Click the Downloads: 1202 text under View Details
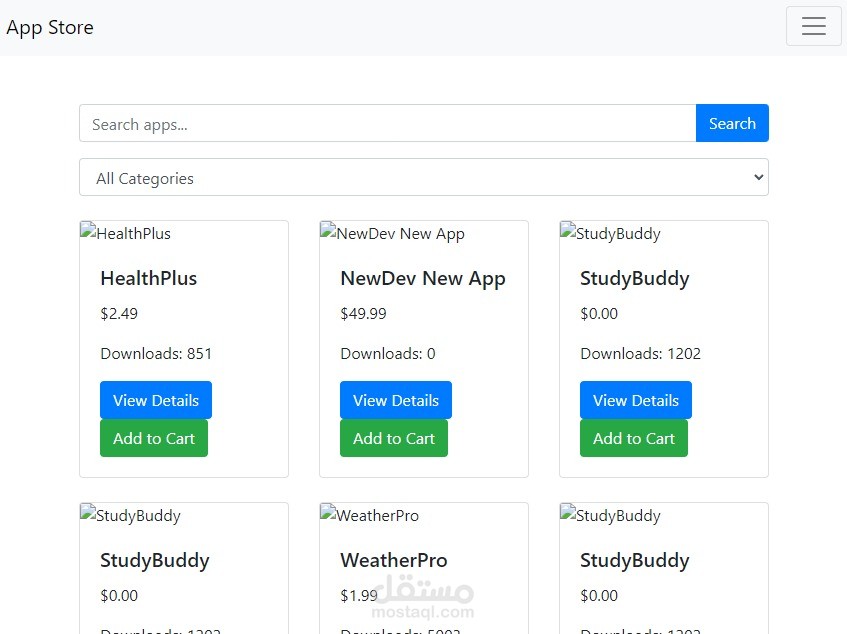The image size is (847, 634). pyautogui.click(x=640, y=354)
